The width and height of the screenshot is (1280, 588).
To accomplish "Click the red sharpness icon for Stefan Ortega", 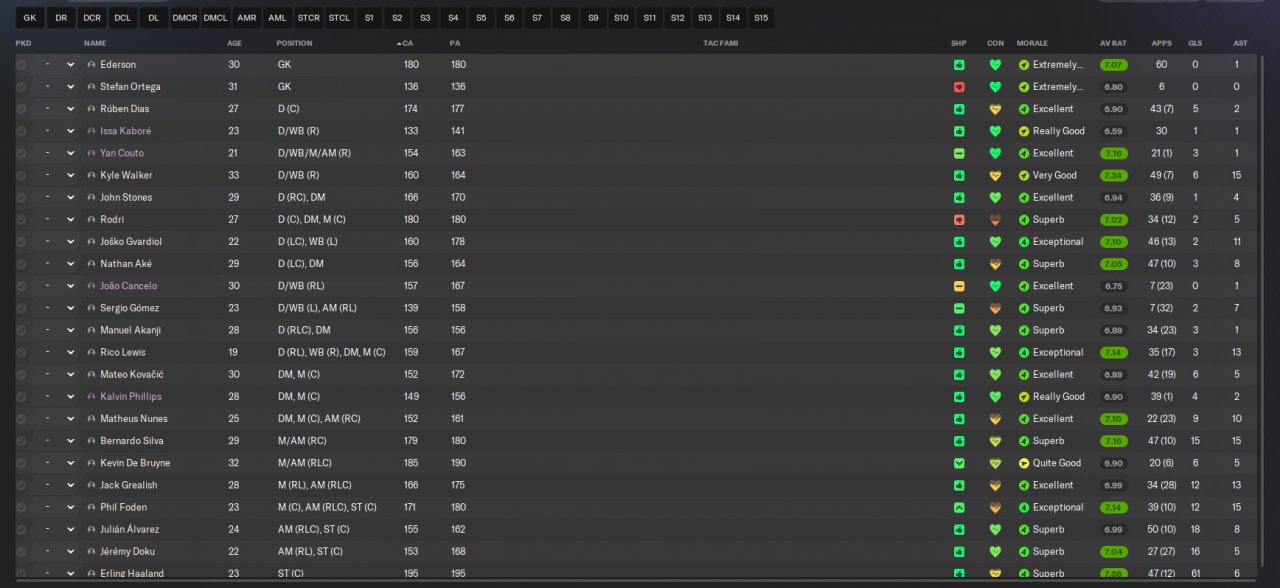I will (959, 87).
